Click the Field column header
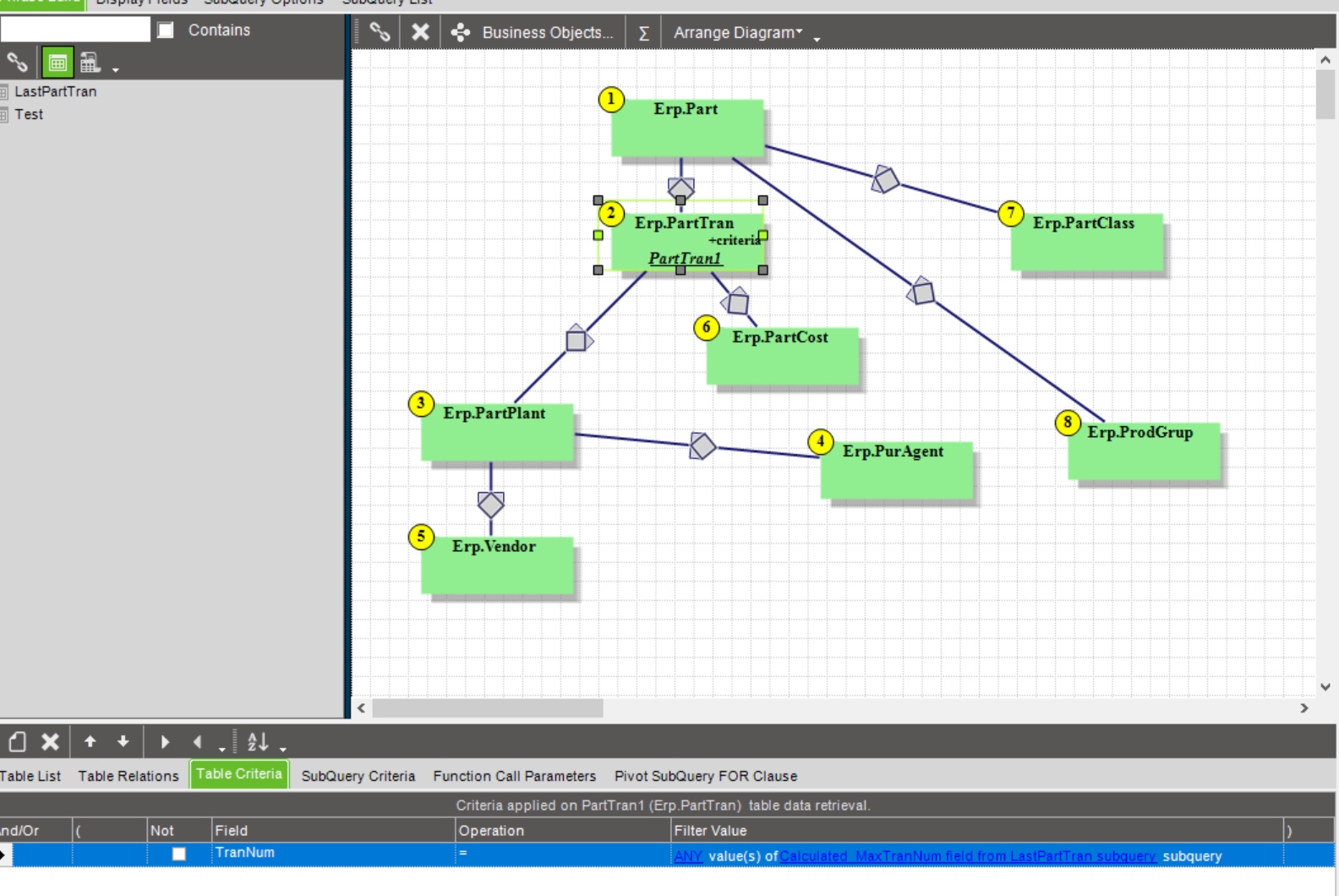This screenshot has height=896, width=1339. pyautogui.click(x=333, y=831)
